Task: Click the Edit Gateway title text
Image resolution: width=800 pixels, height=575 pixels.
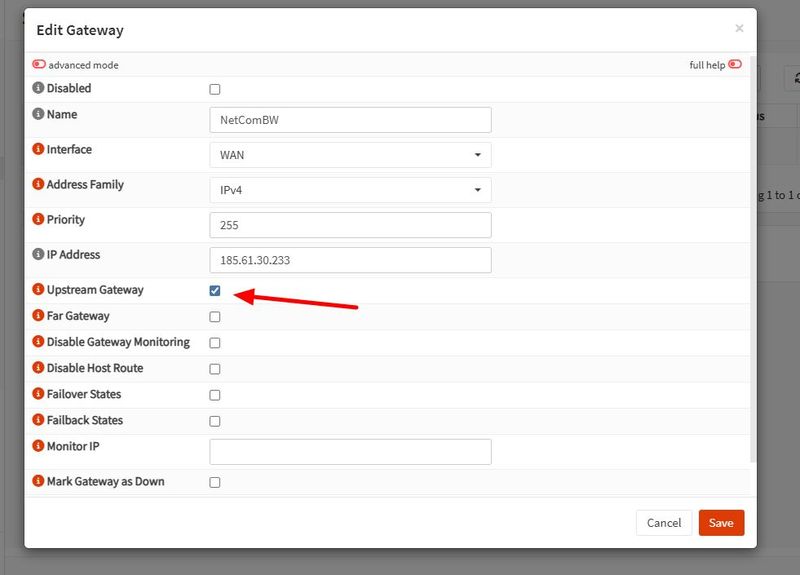Action: [80, 30]
